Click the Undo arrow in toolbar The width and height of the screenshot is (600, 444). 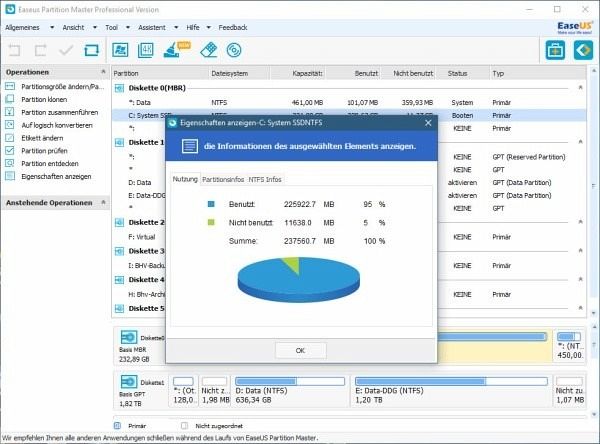15,49
